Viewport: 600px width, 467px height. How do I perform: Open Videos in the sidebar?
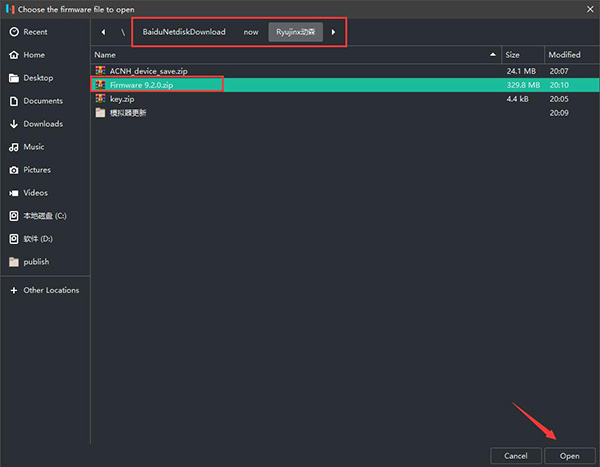coord(45,193)
